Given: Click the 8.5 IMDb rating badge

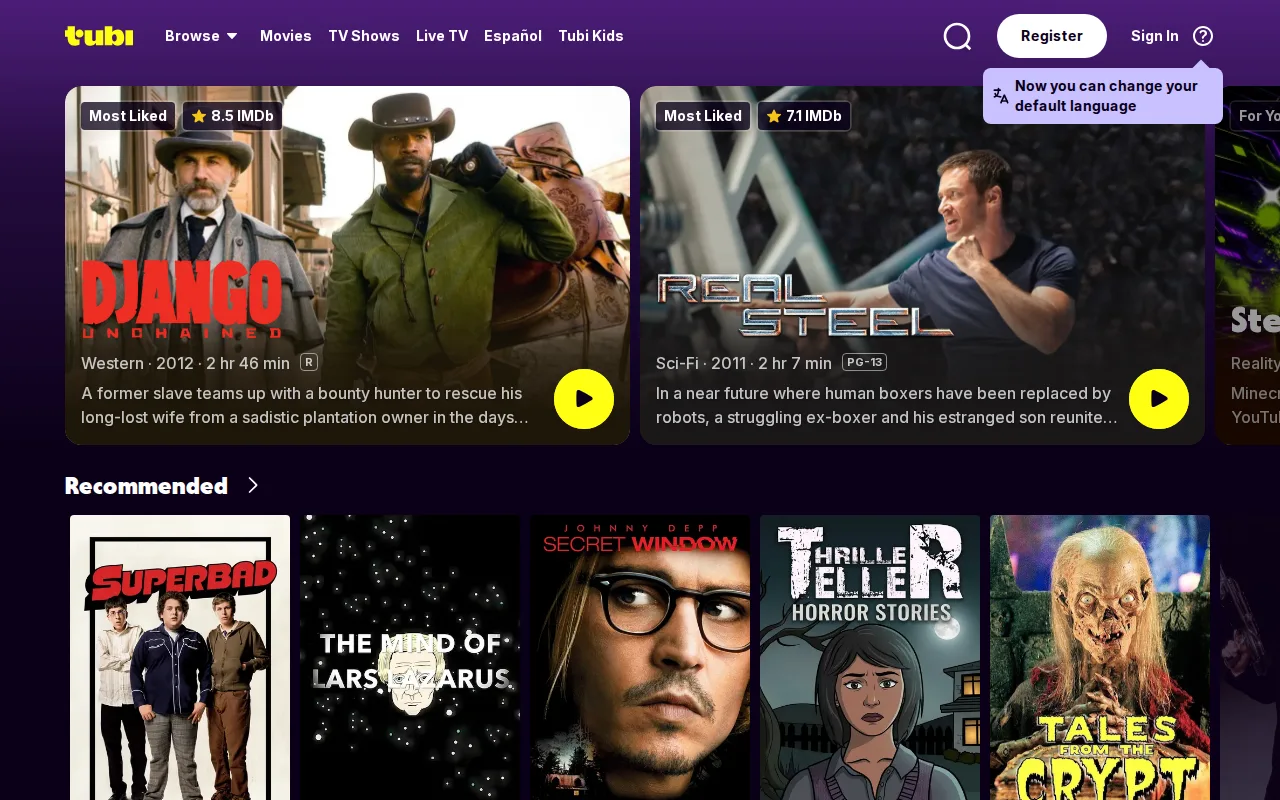Looking at the screenshot, I should click(x=232, y=116).
